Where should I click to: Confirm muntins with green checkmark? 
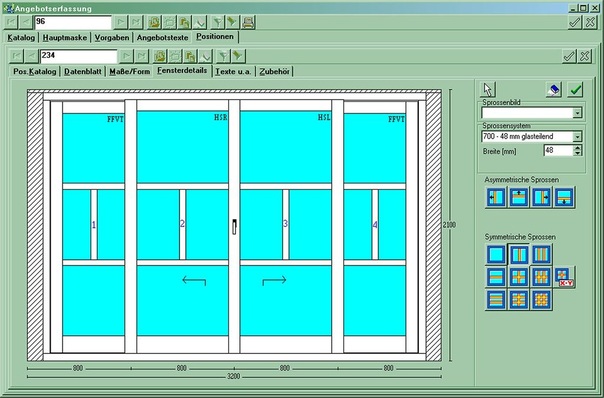[575, 90]
